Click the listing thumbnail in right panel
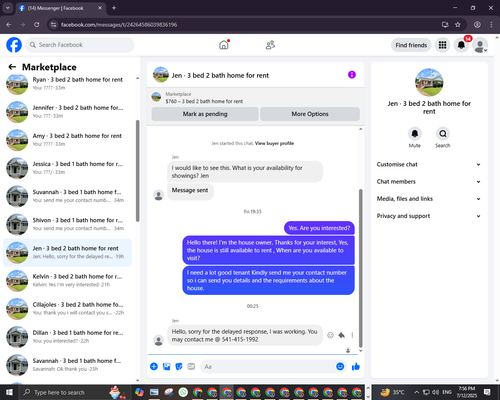500x400 pixels. (429, 82)
